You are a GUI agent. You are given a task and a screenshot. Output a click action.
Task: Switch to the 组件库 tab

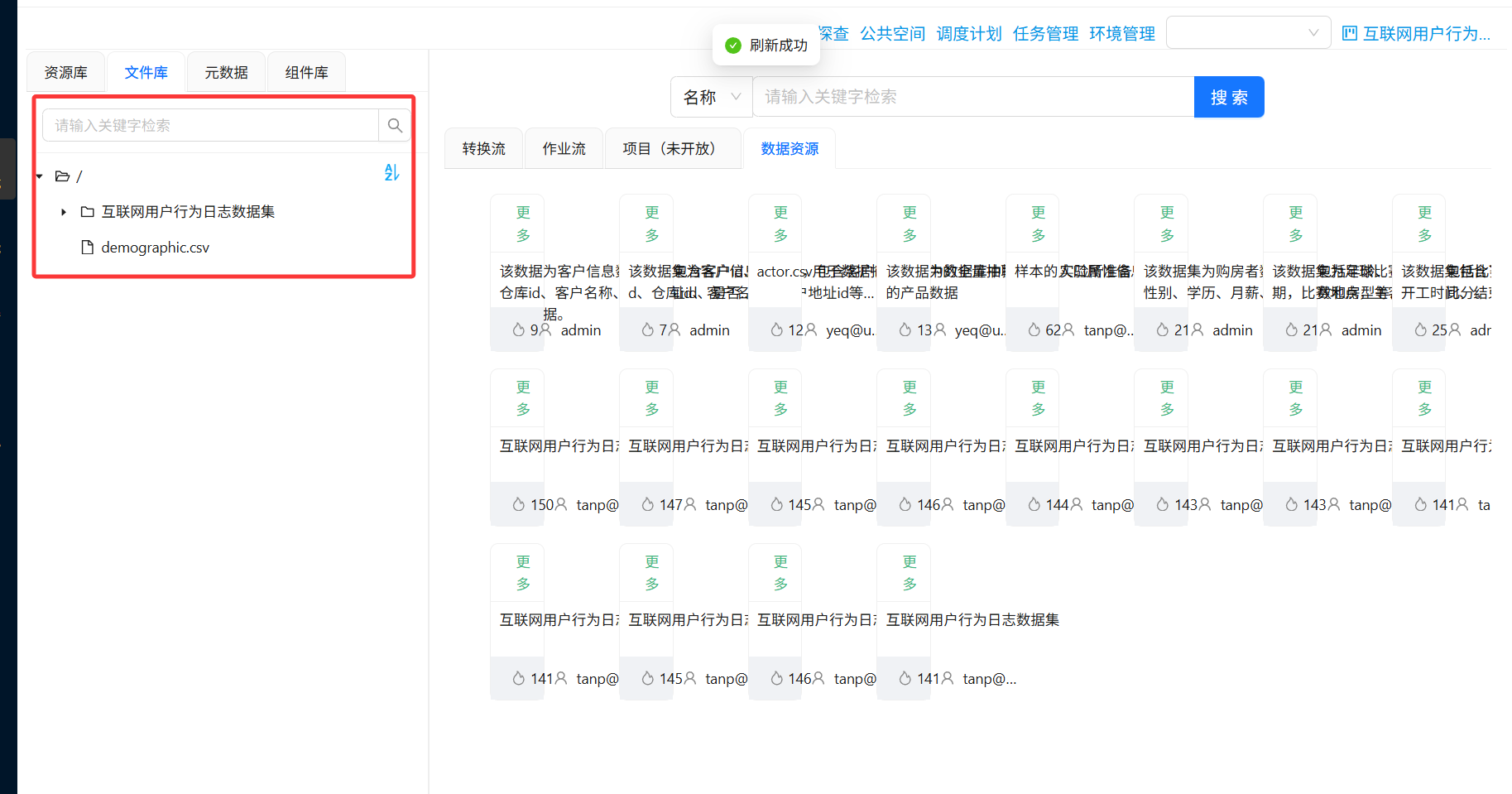[x=307, y=72]
